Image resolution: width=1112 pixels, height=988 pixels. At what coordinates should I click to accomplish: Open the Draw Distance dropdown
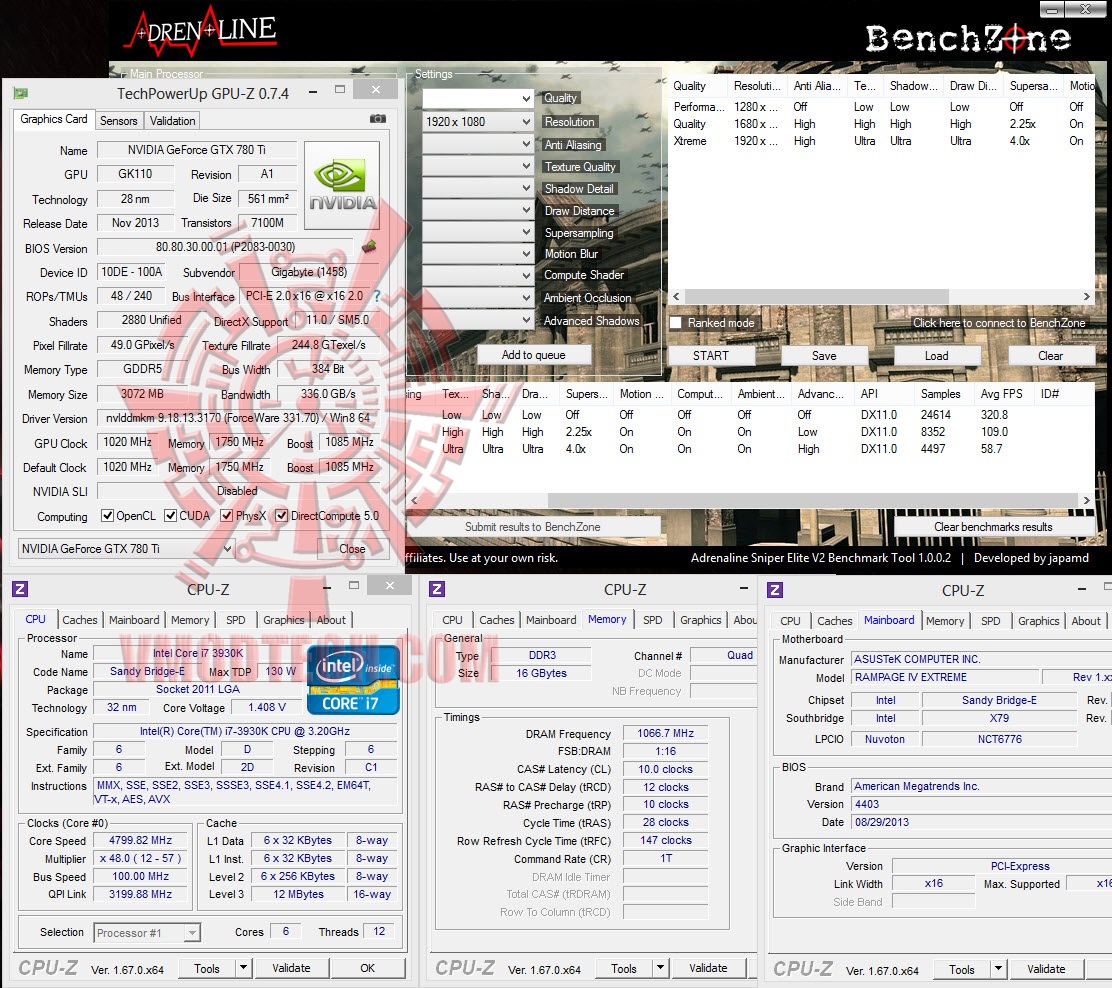coord(477,210)
